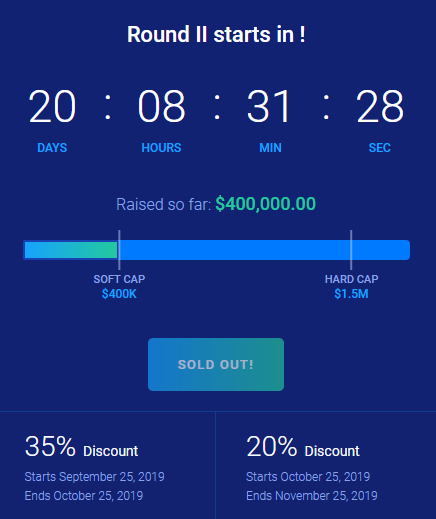Viewport: 436px width, 519px height.
Task: Click the SOLD OUT! button
Action: tap(216, 364)
